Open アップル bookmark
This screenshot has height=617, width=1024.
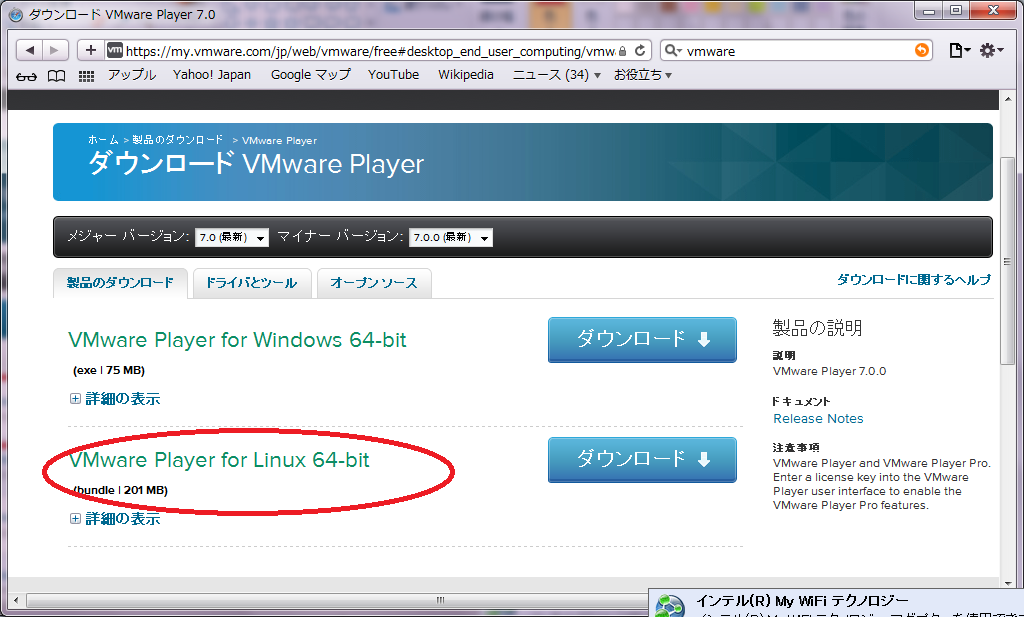tap(132, 75)
